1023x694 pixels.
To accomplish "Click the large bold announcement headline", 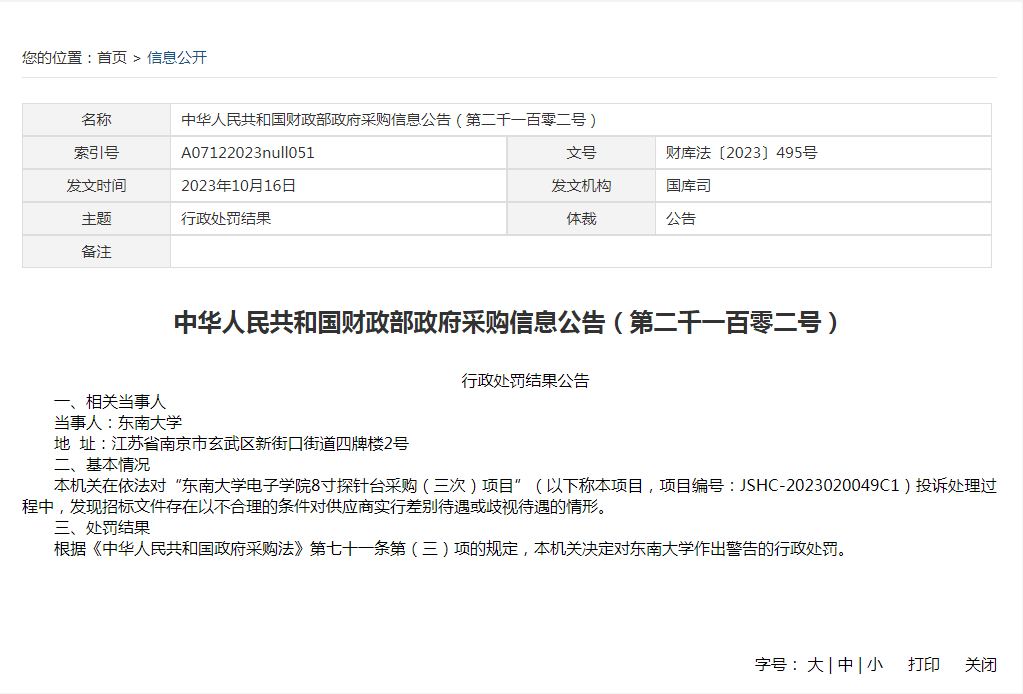I will pyautogui.click(x=507, y=322).
